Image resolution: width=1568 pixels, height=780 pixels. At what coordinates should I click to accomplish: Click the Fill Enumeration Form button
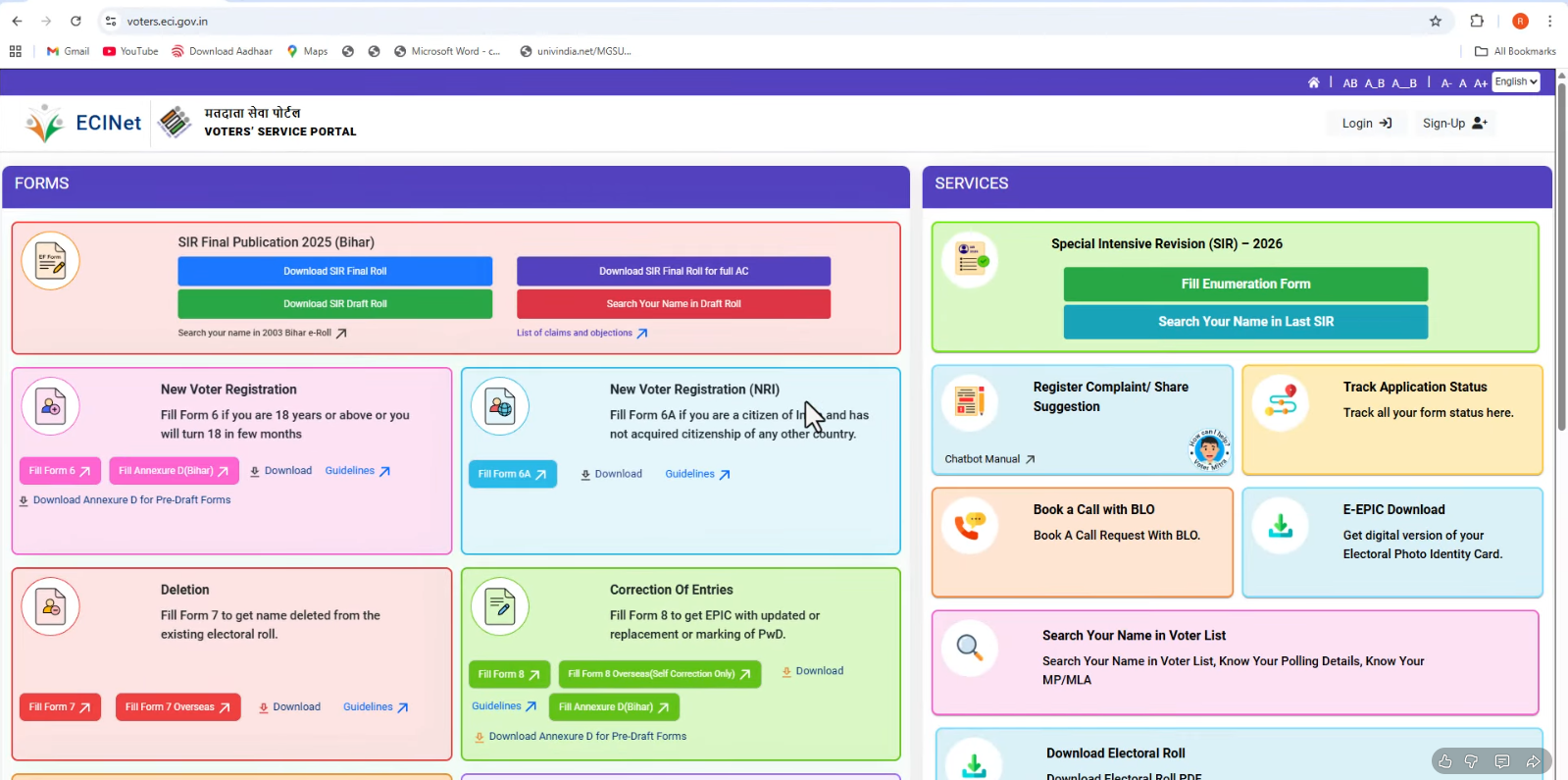pos(1245,285)
